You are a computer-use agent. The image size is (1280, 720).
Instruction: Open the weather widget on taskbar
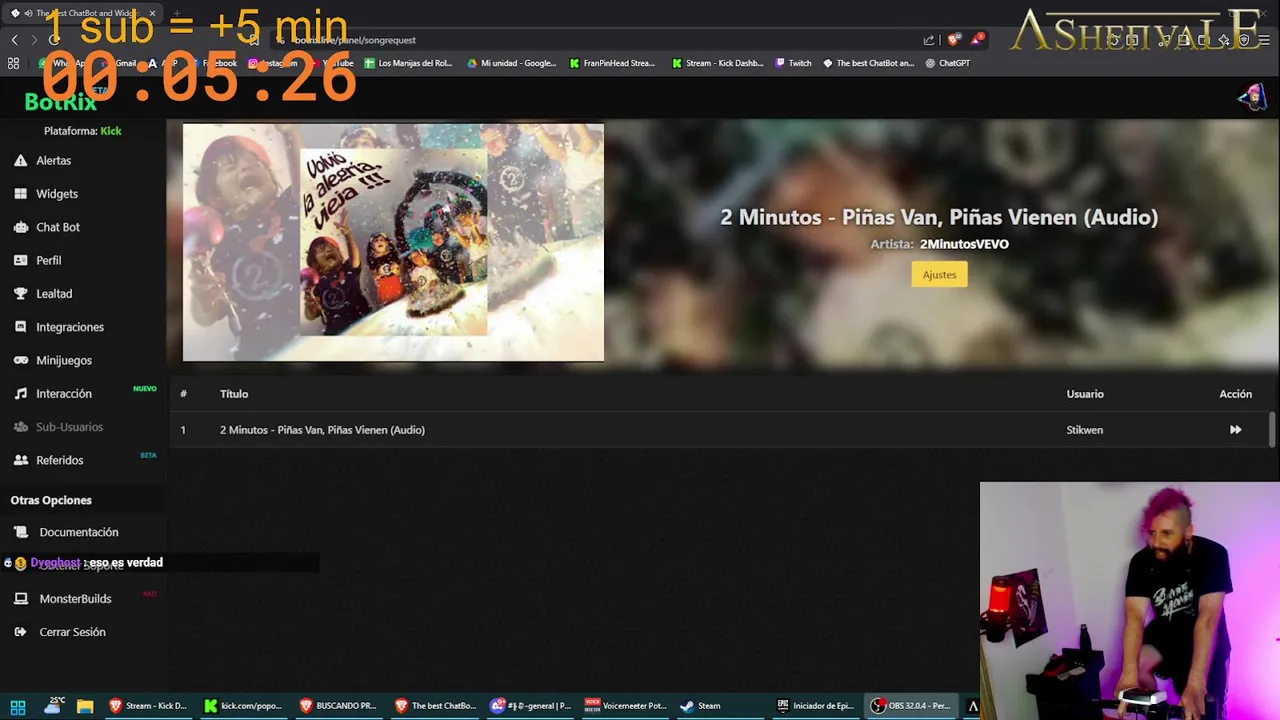pos(53,706)
